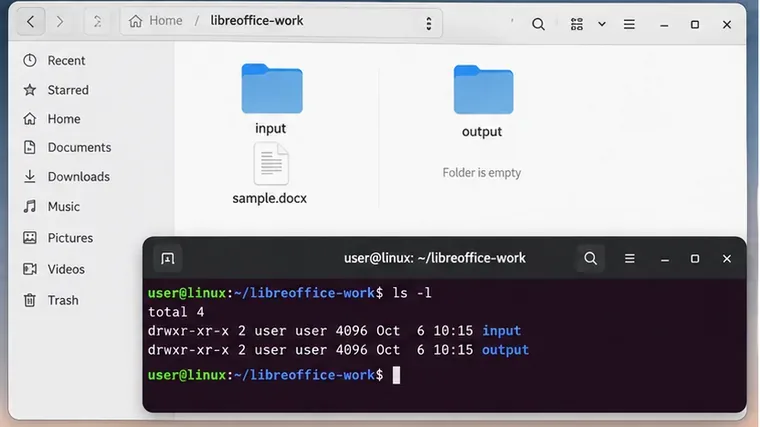The image size is (760, 427).
Task: Click the sample.docx file name label
Action: [x=269, y=198]
